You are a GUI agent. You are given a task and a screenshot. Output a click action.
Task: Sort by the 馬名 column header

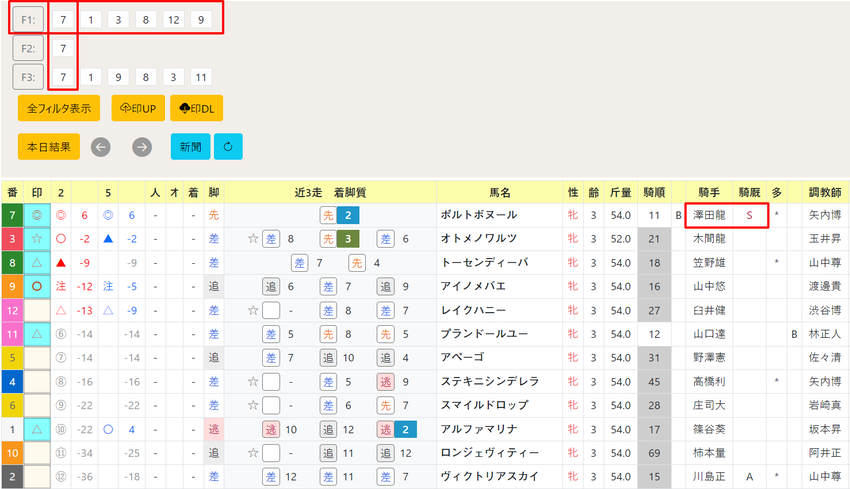coord(500,192)
